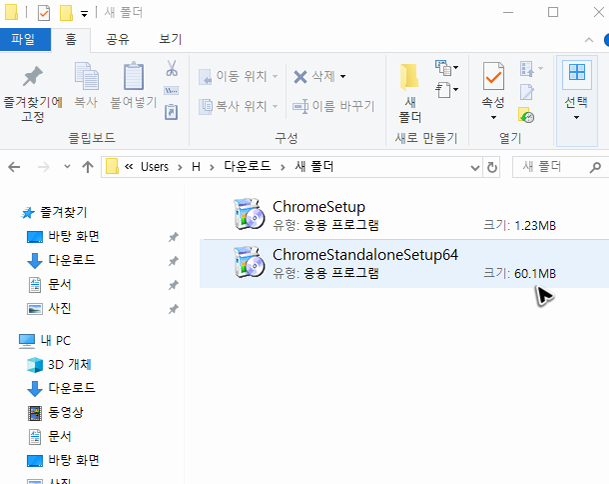The width and height of the screenshot is (609, 484).
Task: Click the quick access properties checkmark icon
Action: (x=44, y=13)
